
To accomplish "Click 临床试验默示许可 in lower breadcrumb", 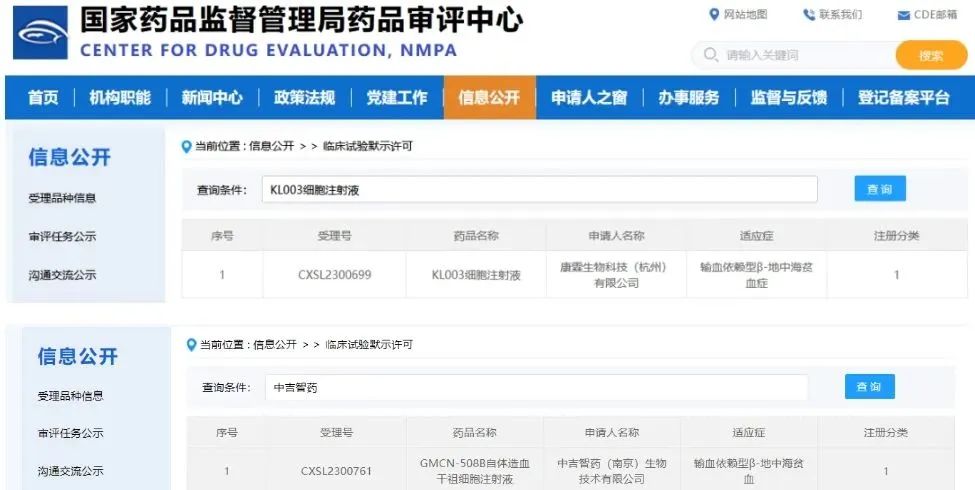I will pos(369,344).
